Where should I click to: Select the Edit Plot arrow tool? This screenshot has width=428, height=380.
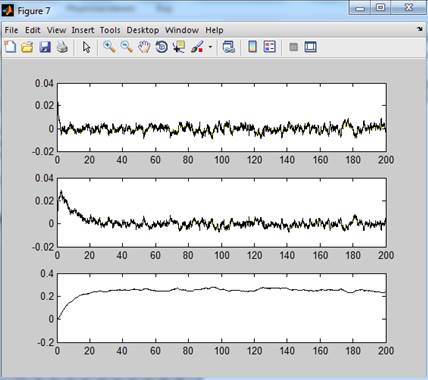click(86, 47)
